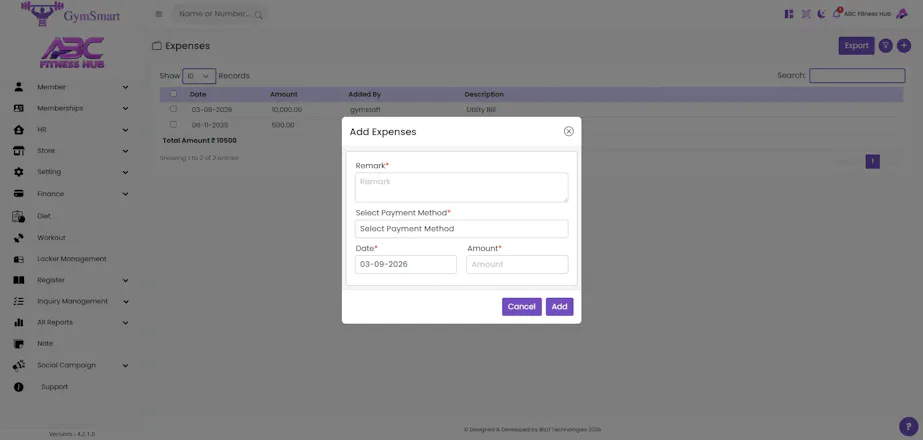Viewport: 923px width, 440px height.
Task: Click the Setting gear icon
Action: pos(18,172)
